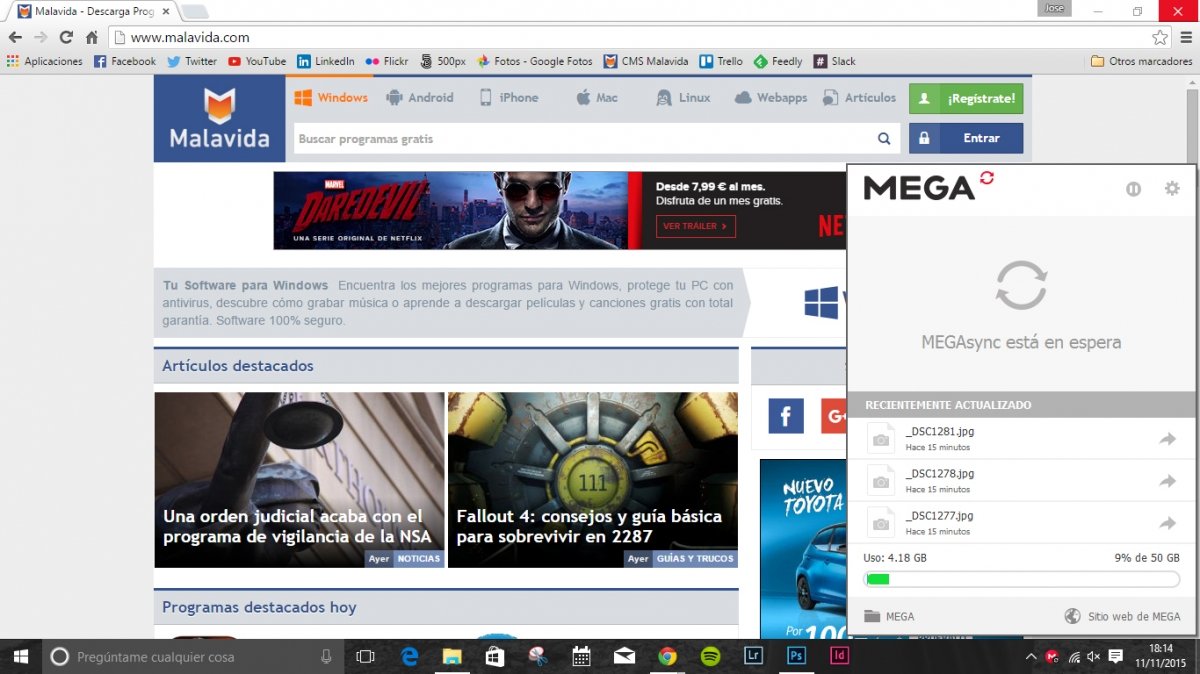Show hidden system tray icons
The width and height of the screenshot is (1200, 674).
1031,656
